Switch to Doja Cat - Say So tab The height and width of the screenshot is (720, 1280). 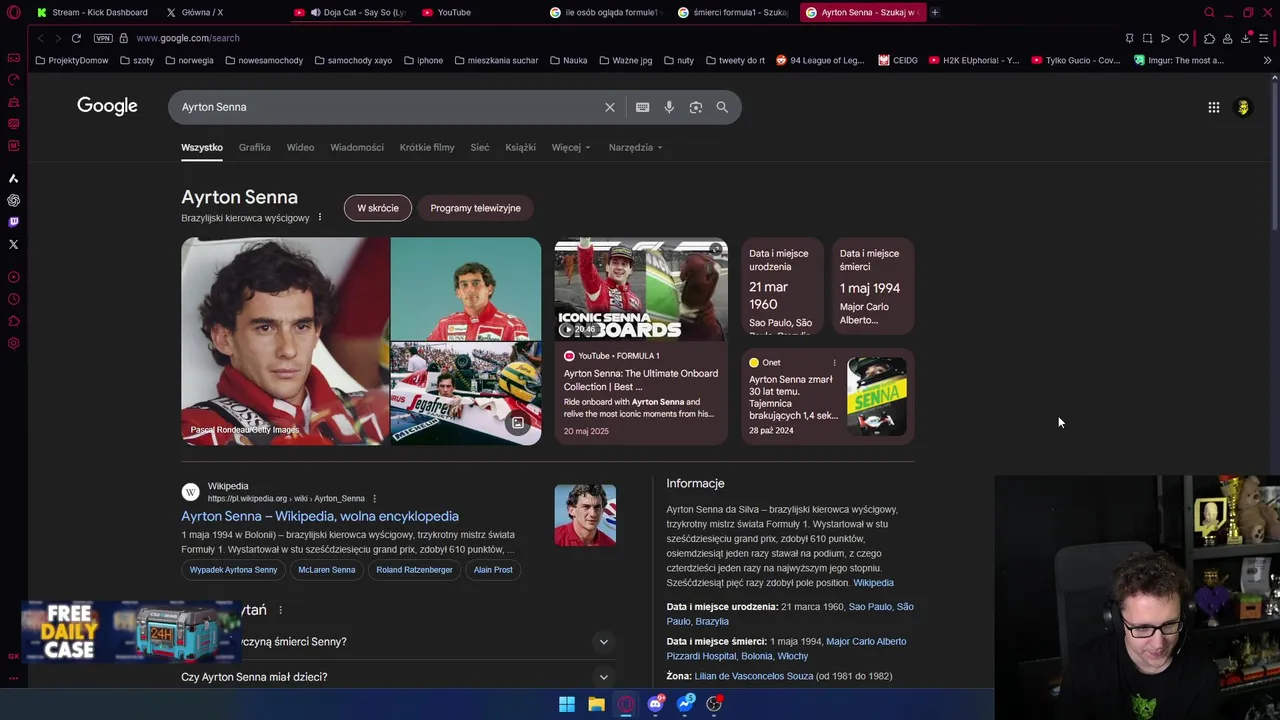[x=350, y=12]
